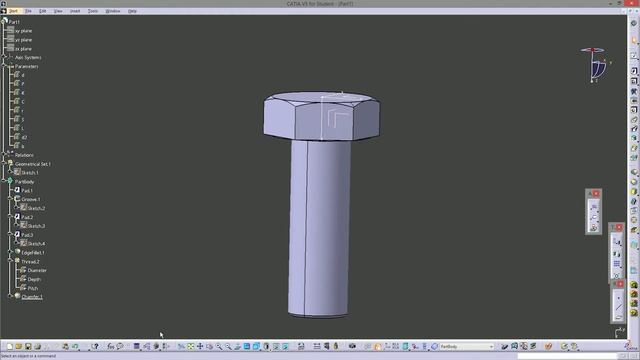Viewport: 640px width, 360px height.
Task: Click the Zoom Out magnifier icon
Action: coord(228,347)
